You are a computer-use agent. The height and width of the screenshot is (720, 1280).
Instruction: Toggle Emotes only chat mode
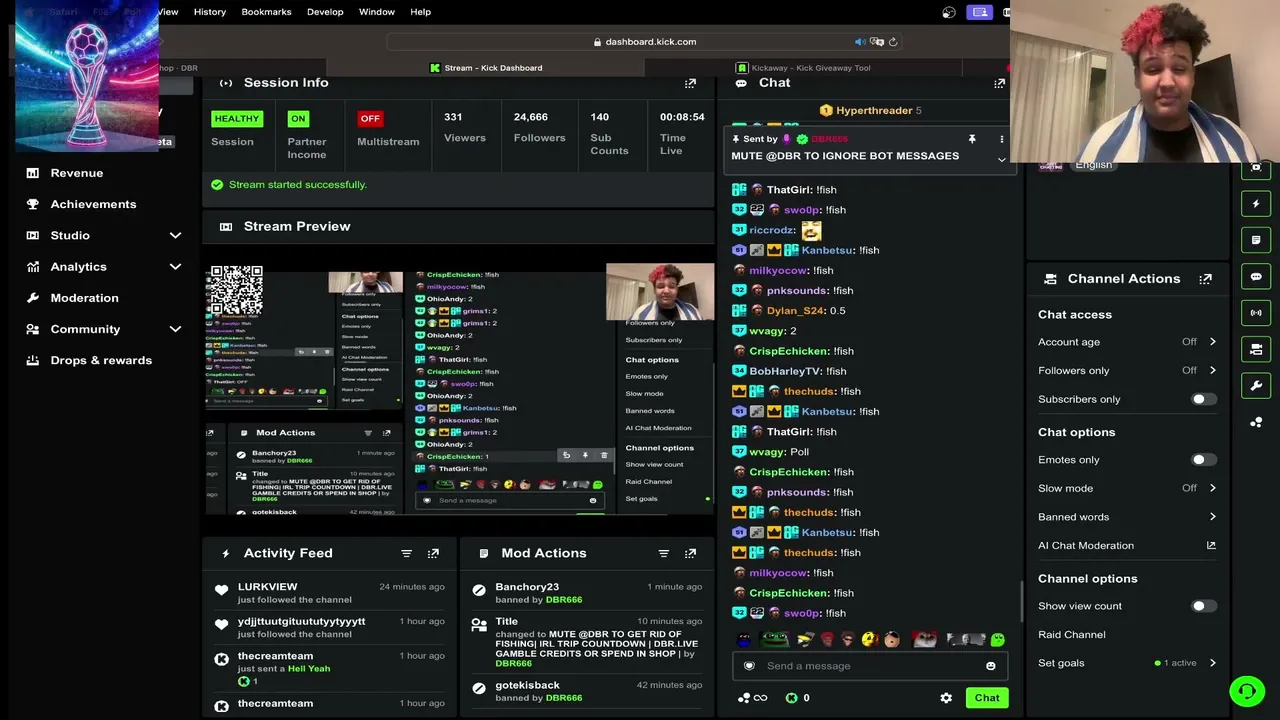[x=1203, y=460]
